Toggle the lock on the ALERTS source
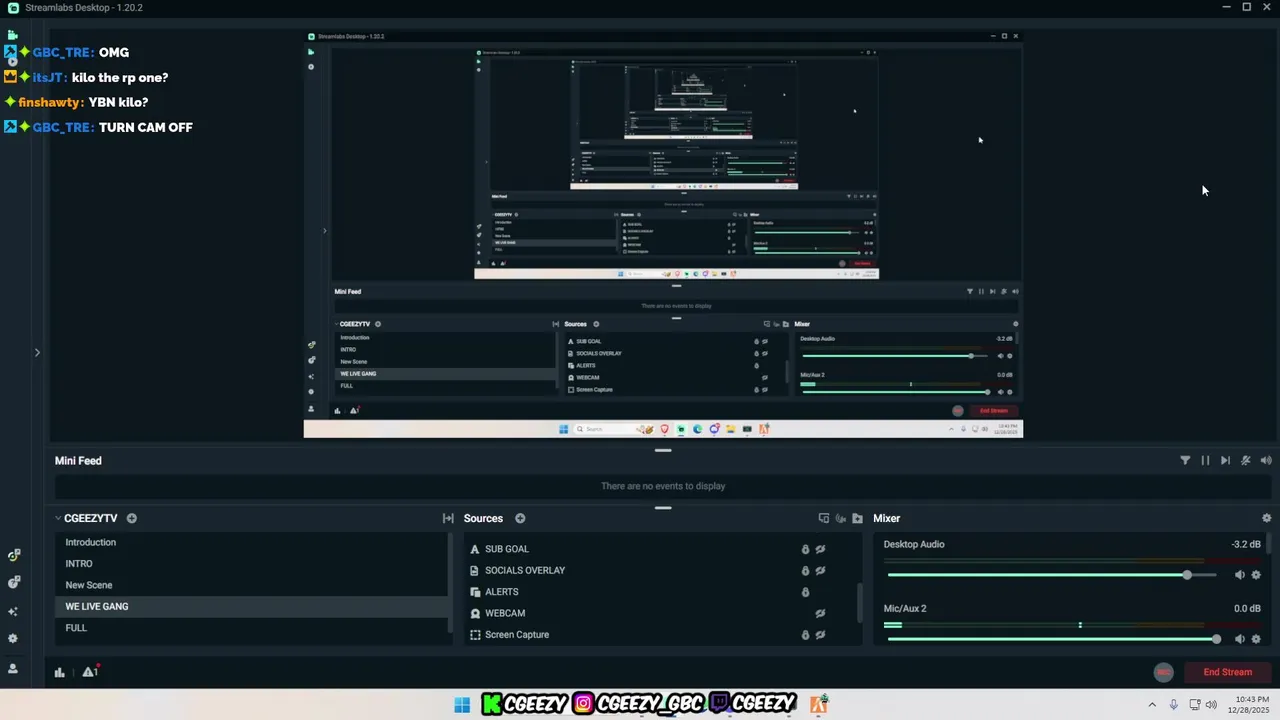This screenshot has height=720, width=1280. 805,592
